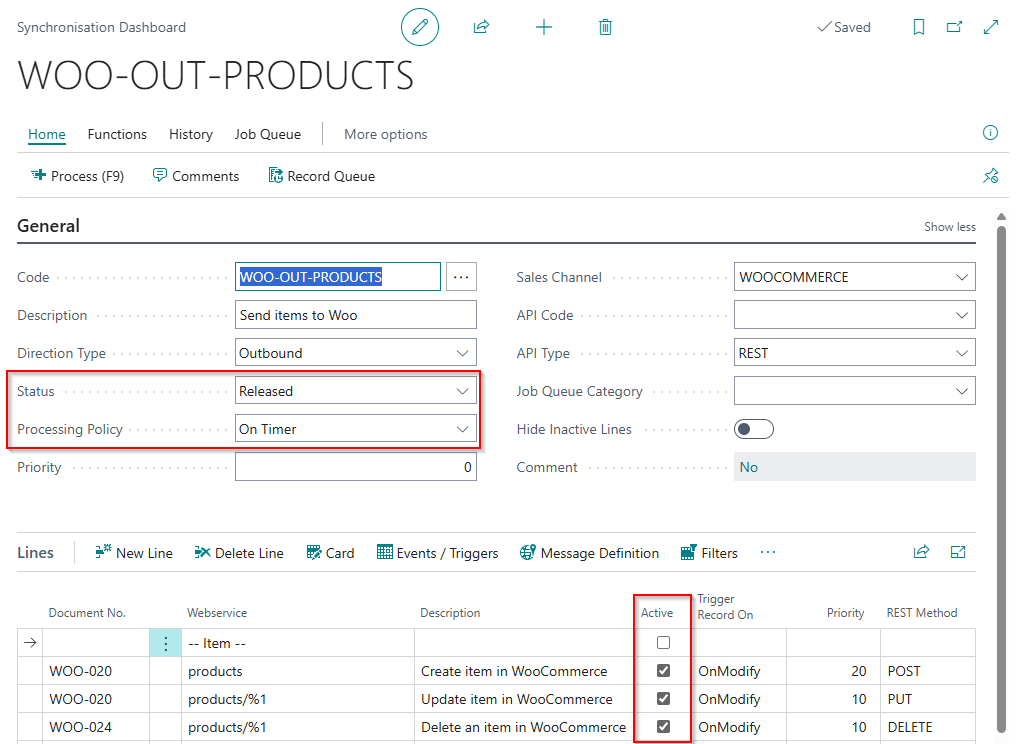Click the Document No. column header

(87, 613)
